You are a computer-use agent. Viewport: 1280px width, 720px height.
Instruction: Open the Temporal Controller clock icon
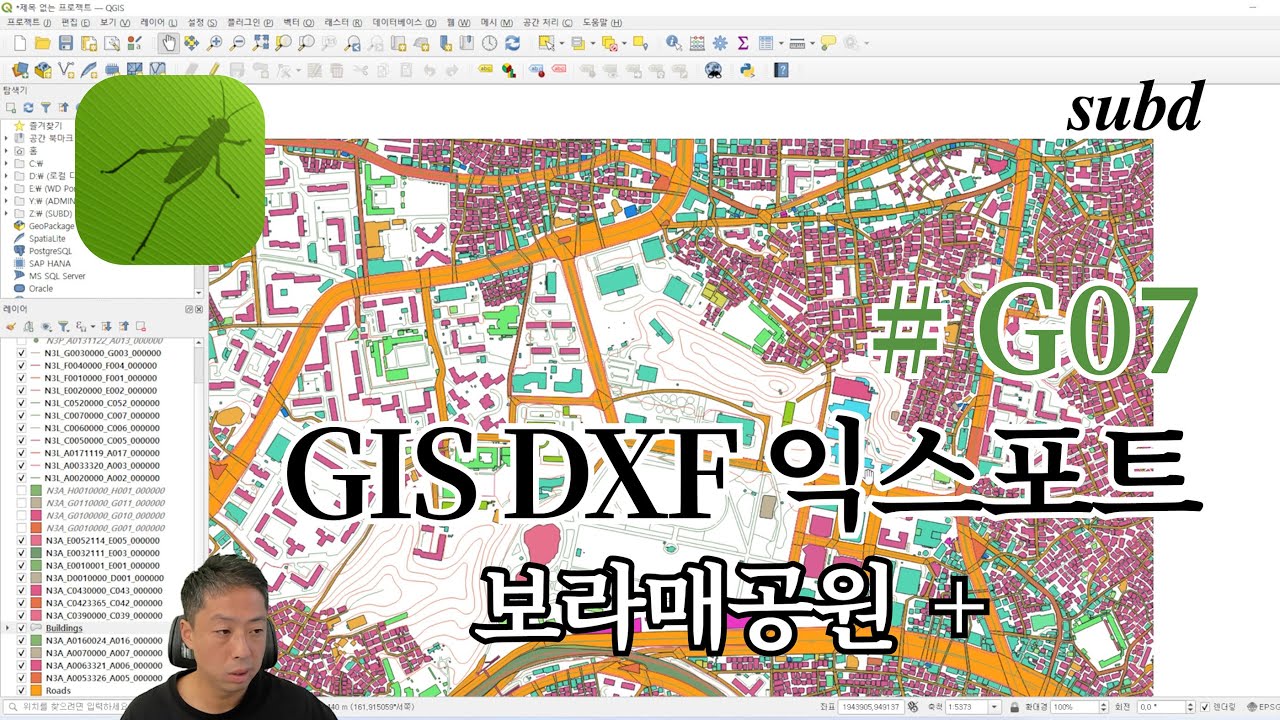point(490,43)
